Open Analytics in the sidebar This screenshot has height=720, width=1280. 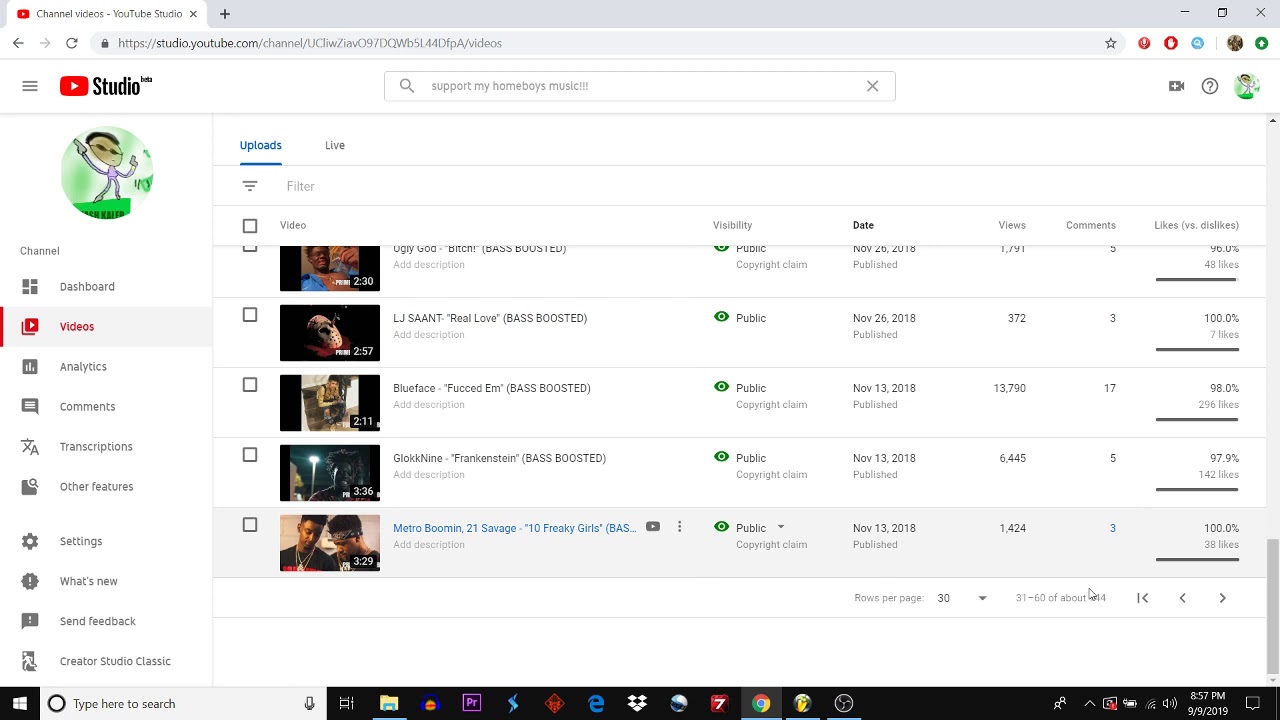point(106,367)
